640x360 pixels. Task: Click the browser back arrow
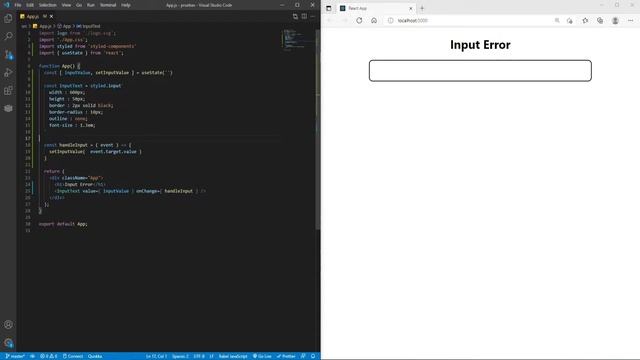pyautogui.click(x=330, y=20)
